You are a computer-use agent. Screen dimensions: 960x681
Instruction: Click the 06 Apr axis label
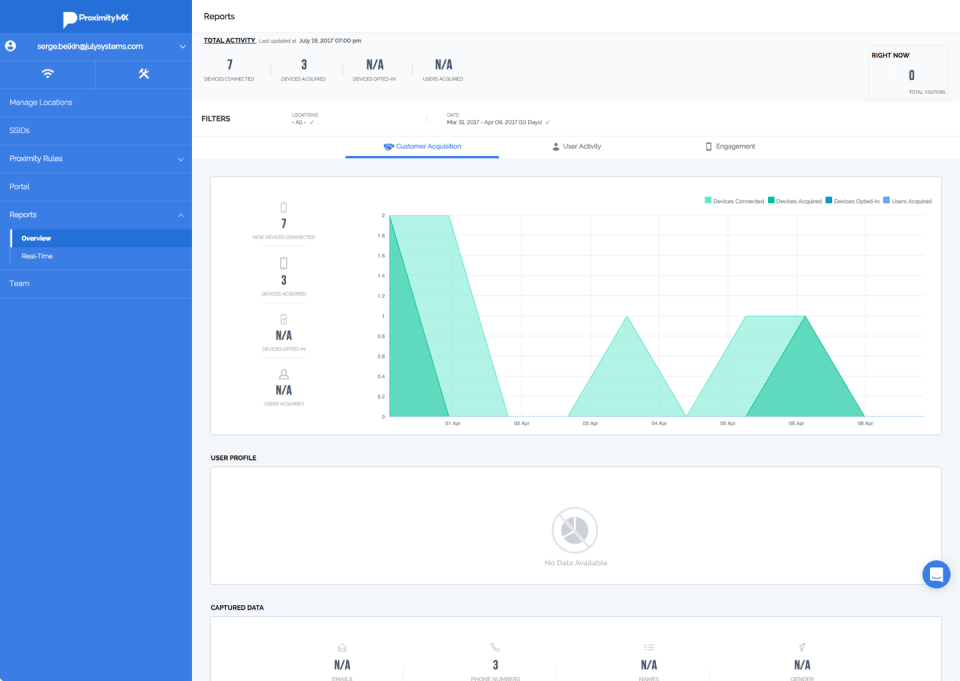point(797,424)
